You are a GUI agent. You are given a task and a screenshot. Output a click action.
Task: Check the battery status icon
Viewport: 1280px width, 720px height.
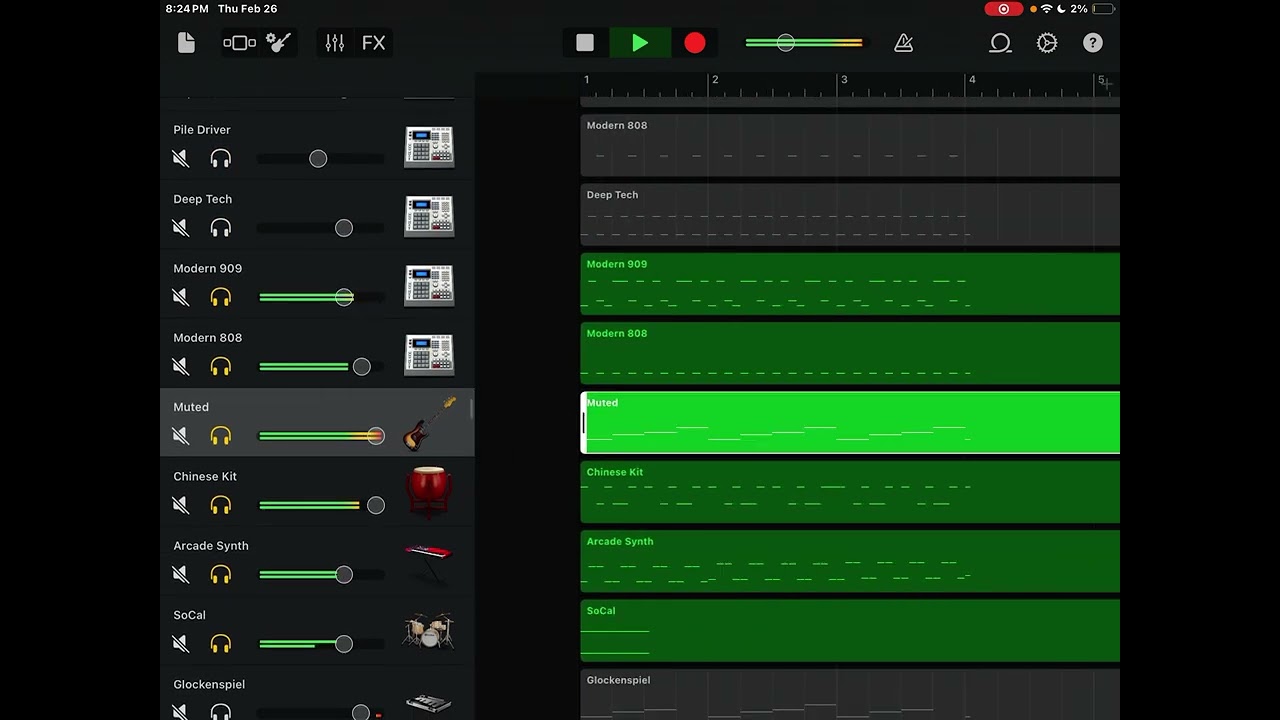tap(1103, 9)
